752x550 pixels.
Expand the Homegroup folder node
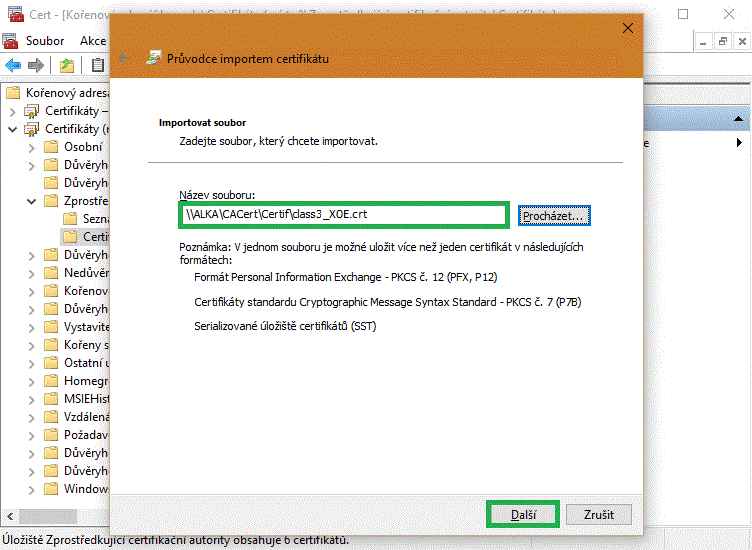[31, 381]
